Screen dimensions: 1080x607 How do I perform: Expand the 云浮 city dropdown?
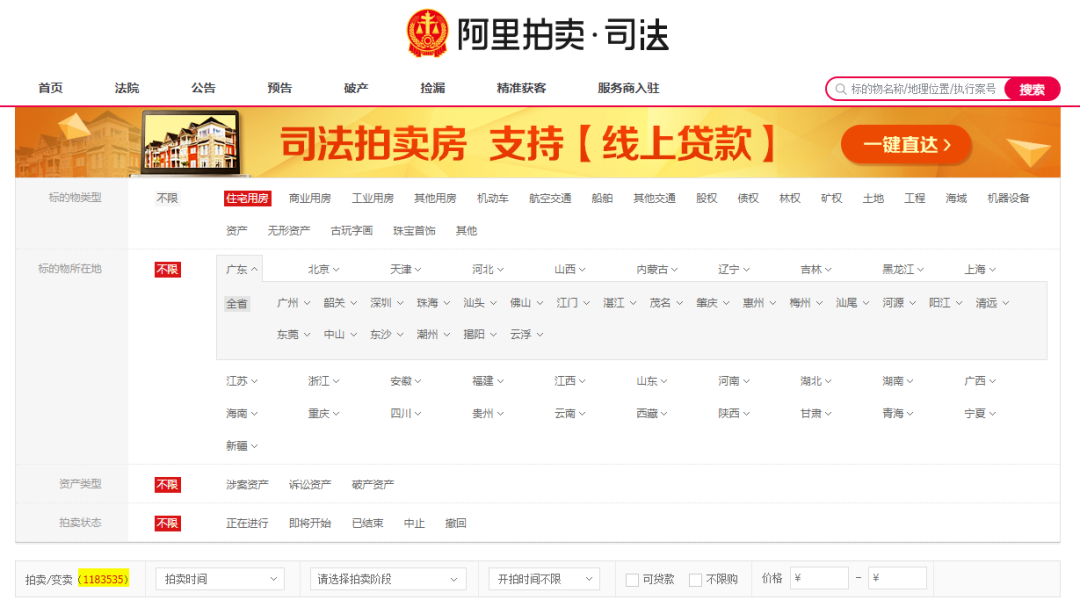coord(526,335)
